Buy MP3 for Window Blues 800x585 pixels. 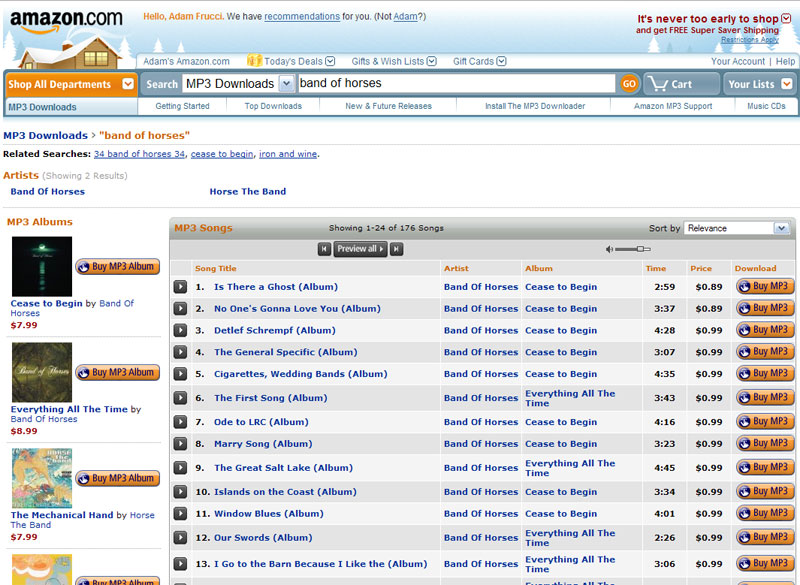[x=765, y=513]
